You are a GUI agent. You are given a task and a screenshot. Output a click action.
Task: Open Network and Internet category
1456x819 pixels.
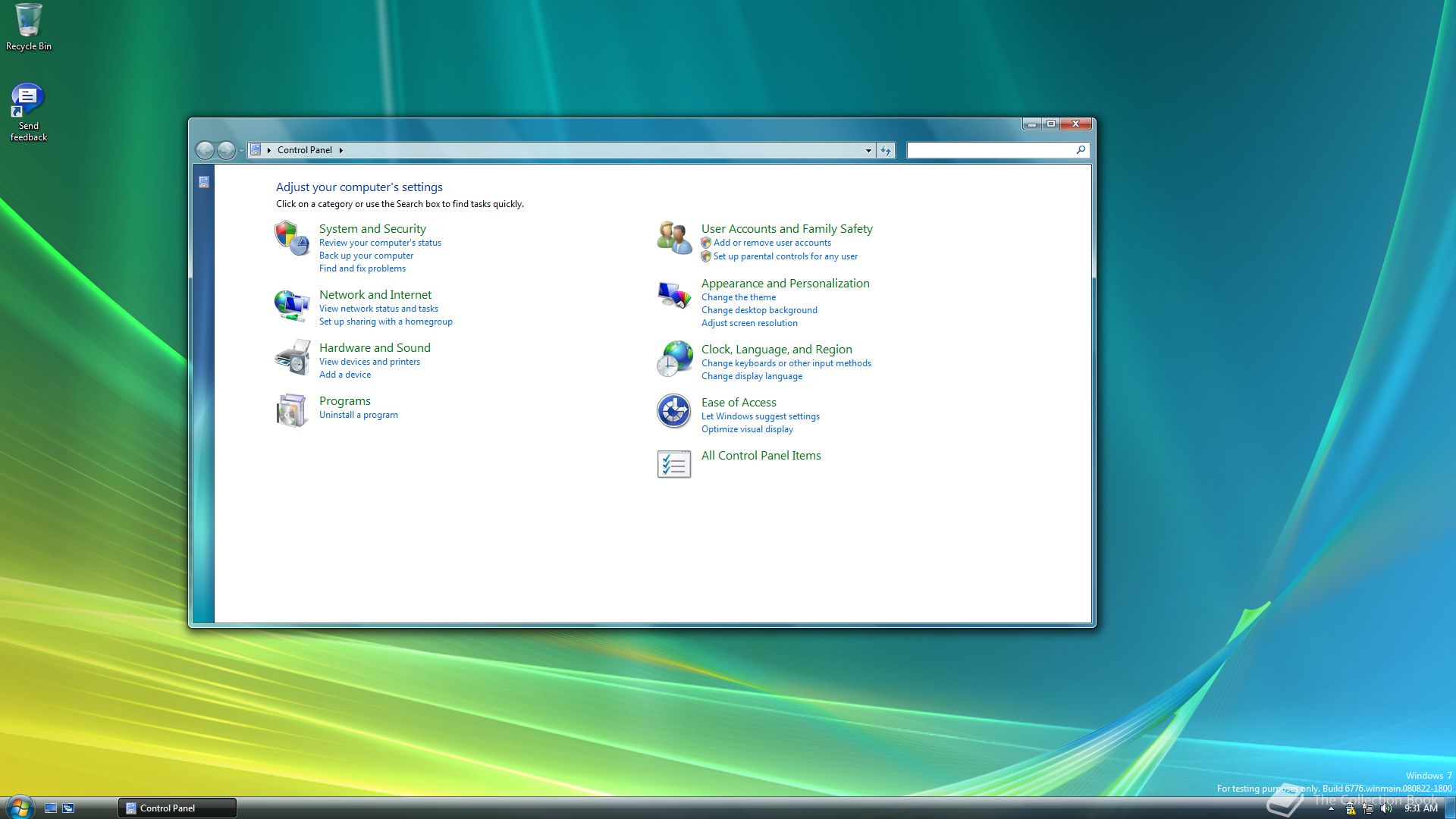[375, 294]
